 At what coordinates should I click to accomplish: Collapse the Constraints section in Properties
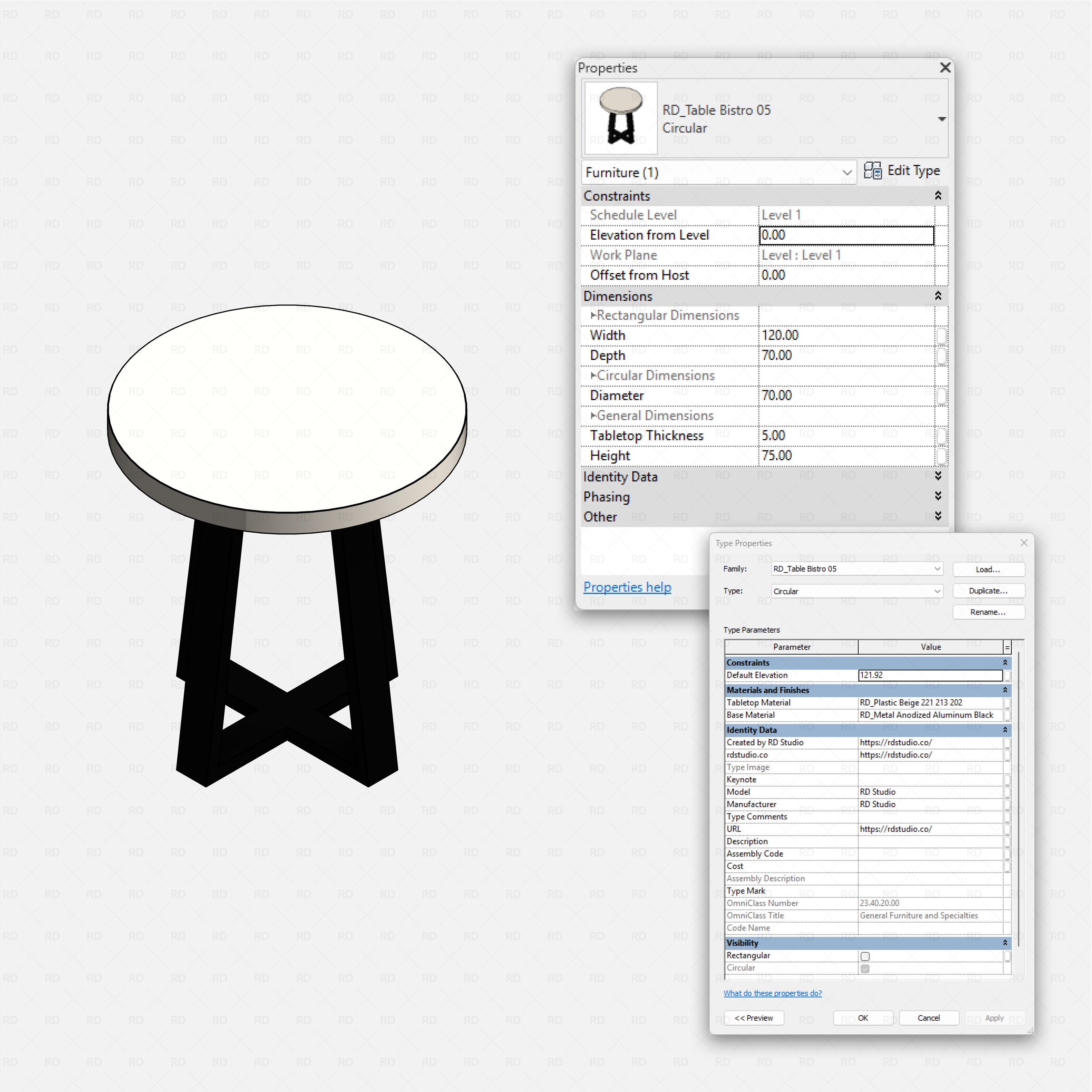pos(938,196)
